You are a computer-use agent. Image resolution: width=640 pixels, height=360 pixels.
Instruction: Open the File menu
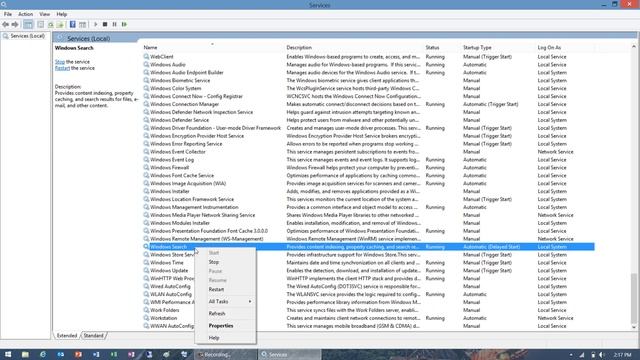(8, 14)
